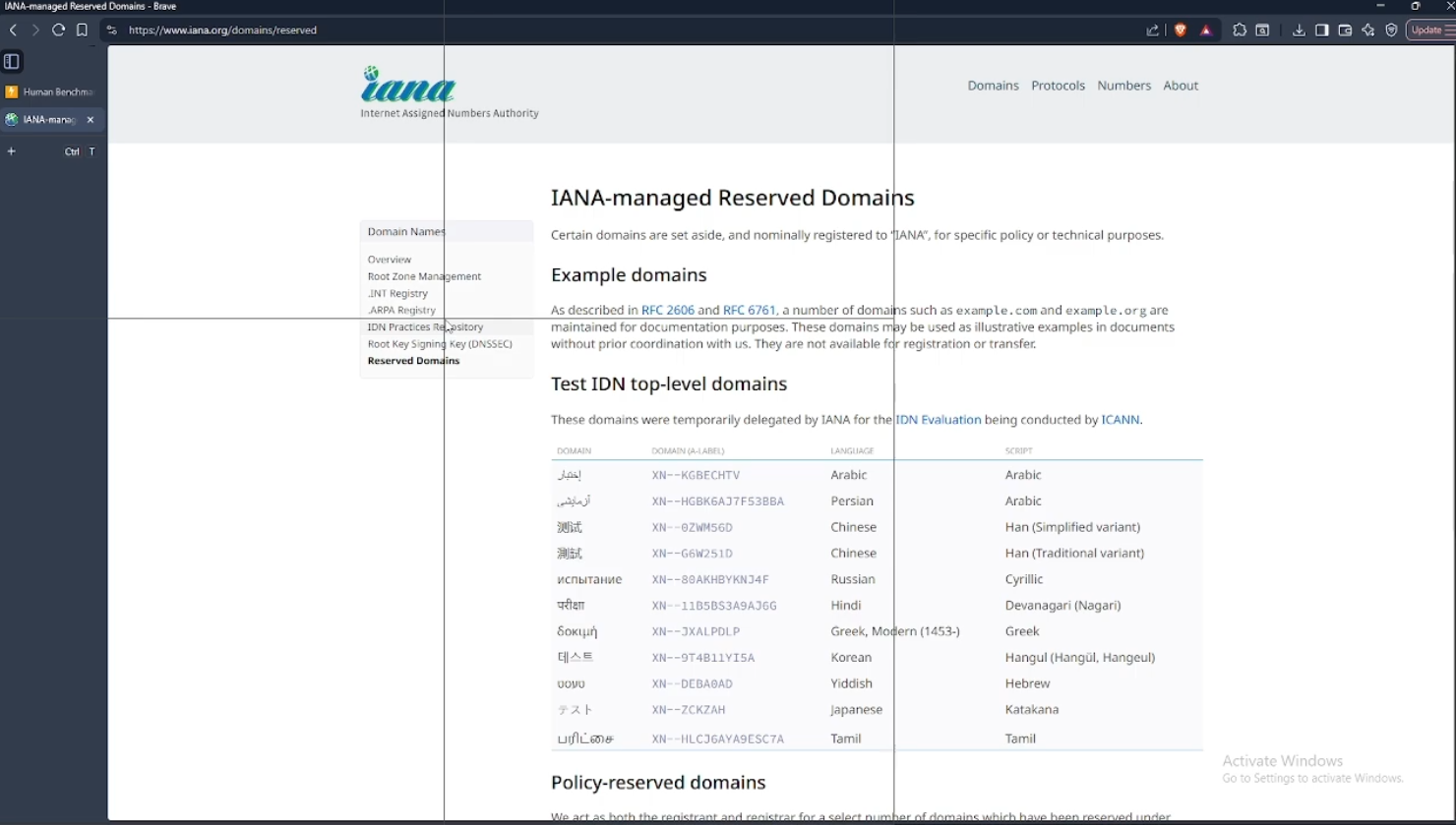This screenshot has height=825, width=1456.
Task: Open a new tab with plus icon
Action: click(12, 151)
